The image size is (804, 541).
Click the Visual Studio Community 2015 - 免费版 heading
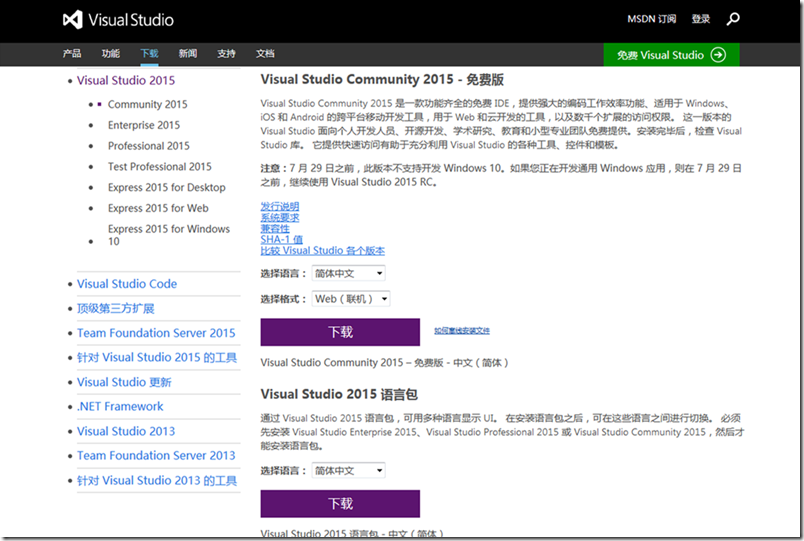coord(382,79)
